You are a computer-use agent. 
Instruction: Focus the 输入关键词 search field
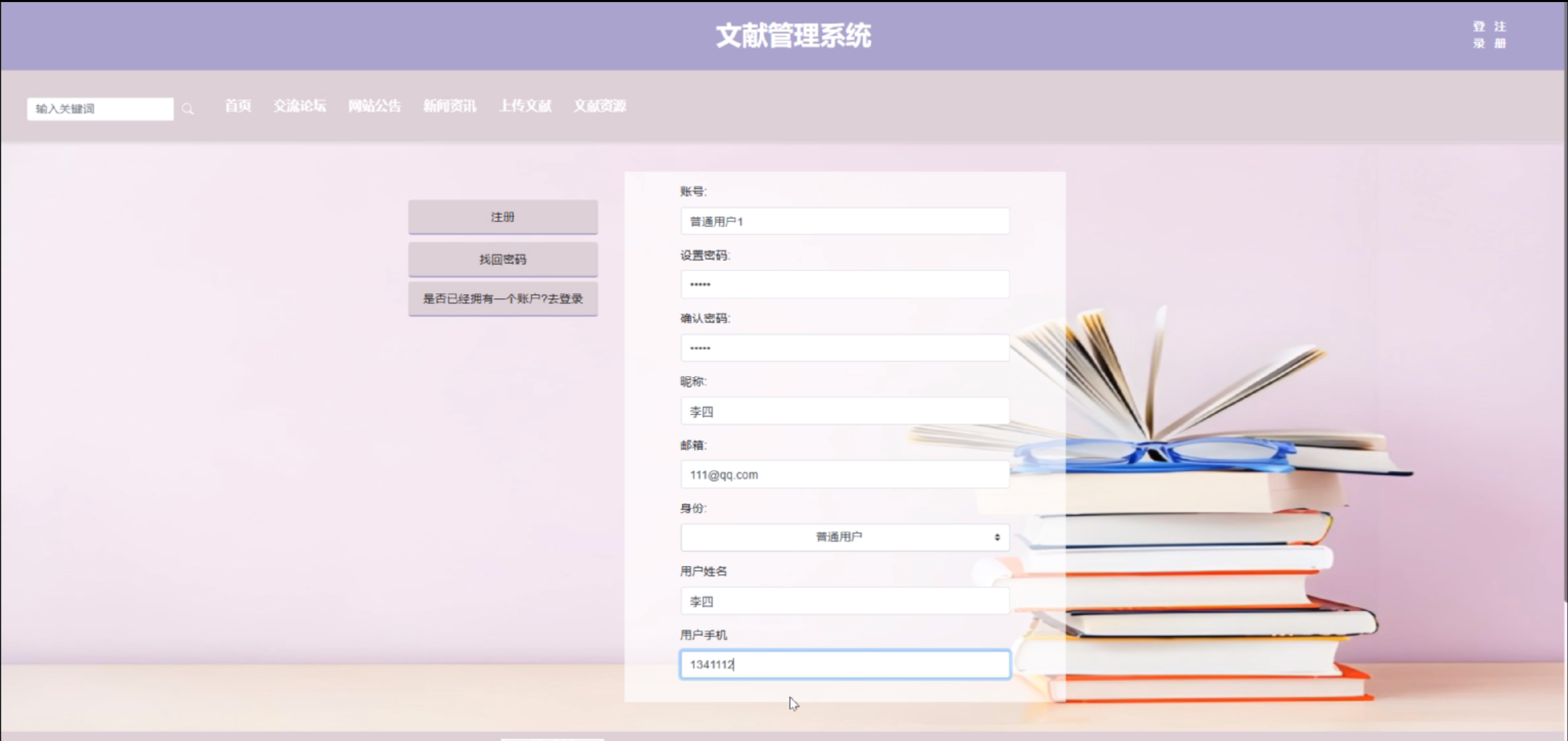[x=101, y=109]
